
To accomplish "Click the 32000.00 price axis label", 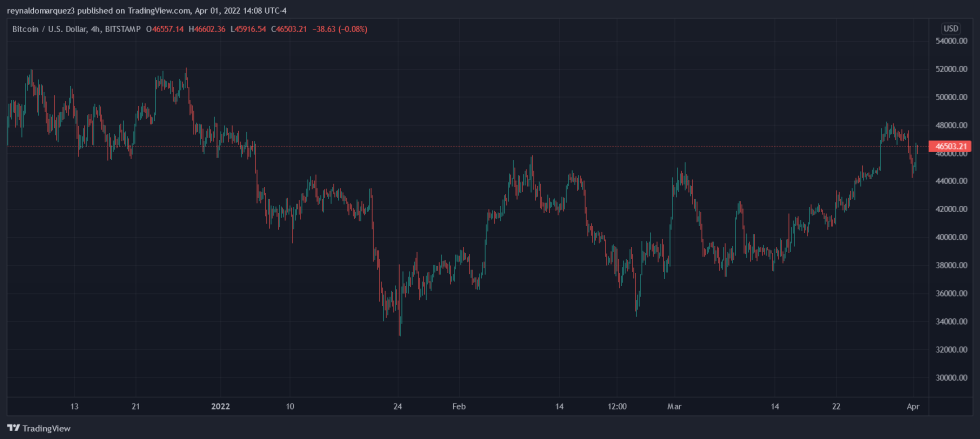I will pos(951,350).
